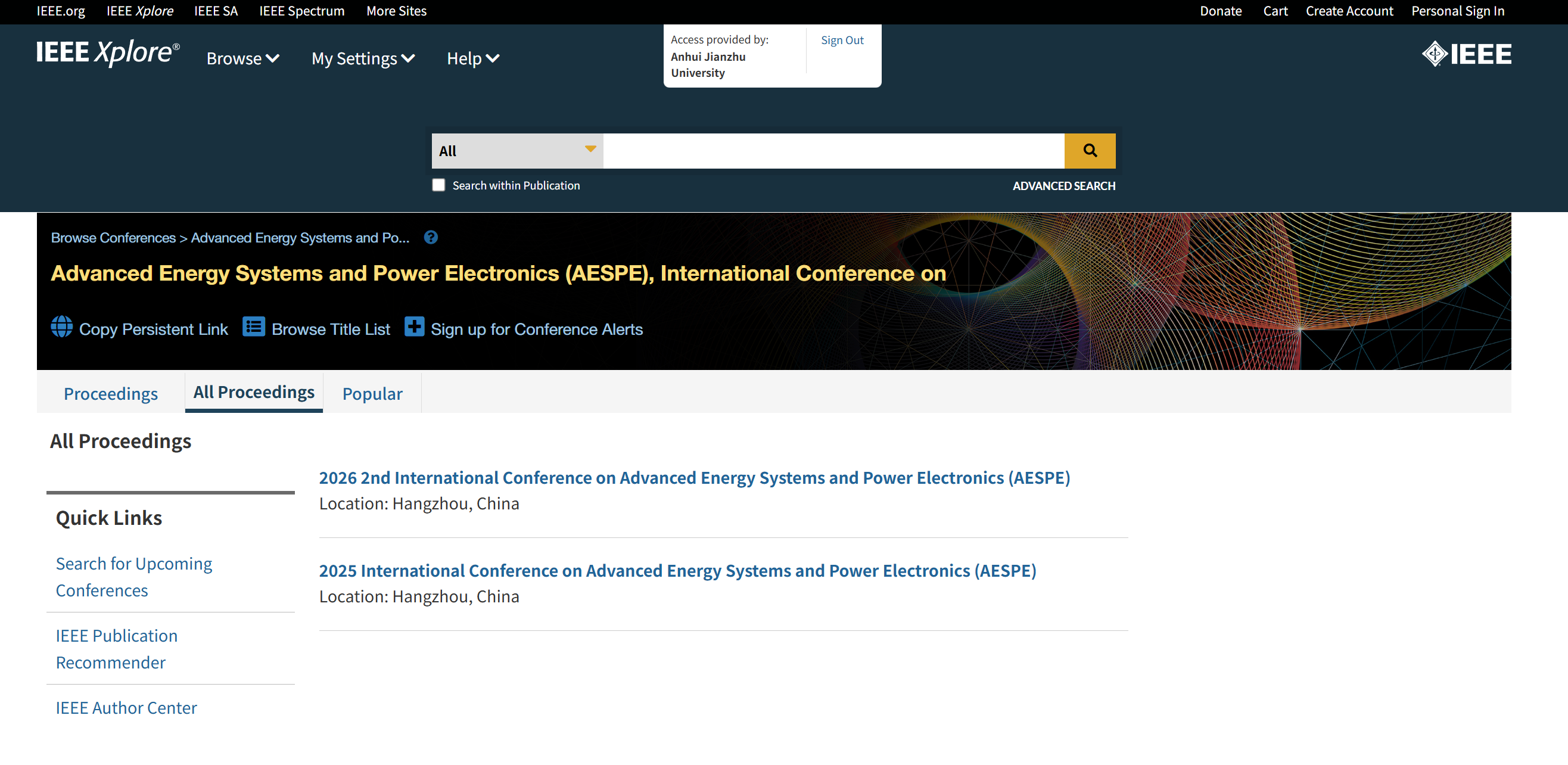Click 'Anhui Jianzhu University' access provider text
The height and width of the screenshot is (765, 1568).
coord(708,64)
